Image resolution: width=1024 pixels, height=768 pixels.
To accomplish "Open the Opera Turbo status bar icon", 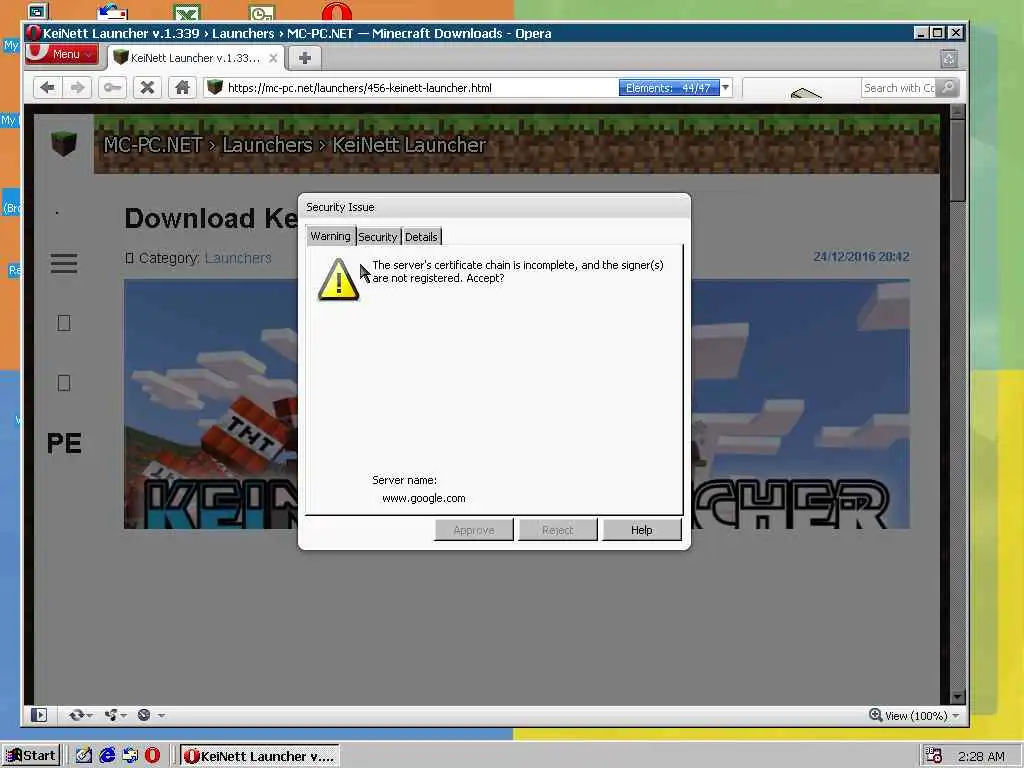I will coord(144,715).
